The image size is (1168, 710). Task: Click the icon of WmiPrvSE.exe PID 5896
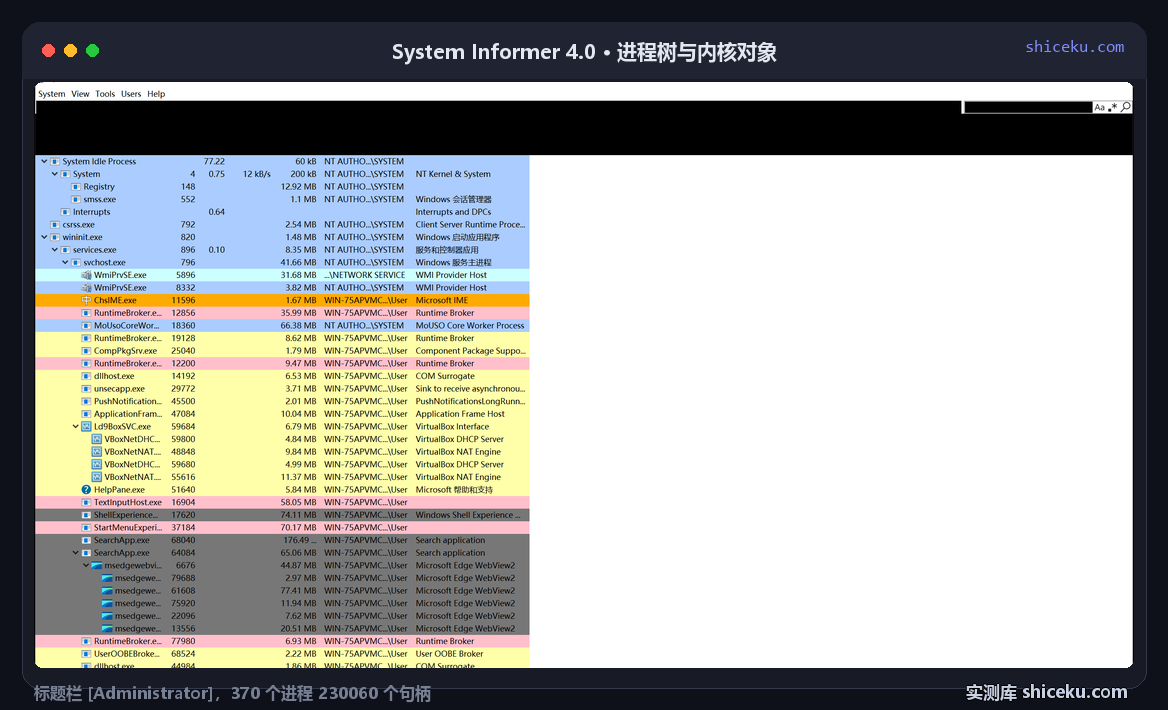[86, 275]
